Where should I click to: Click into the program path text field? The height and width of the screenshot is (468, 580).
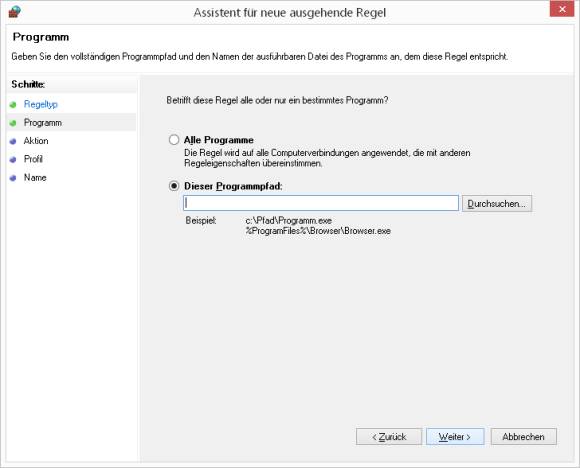(x=321, y=203)
